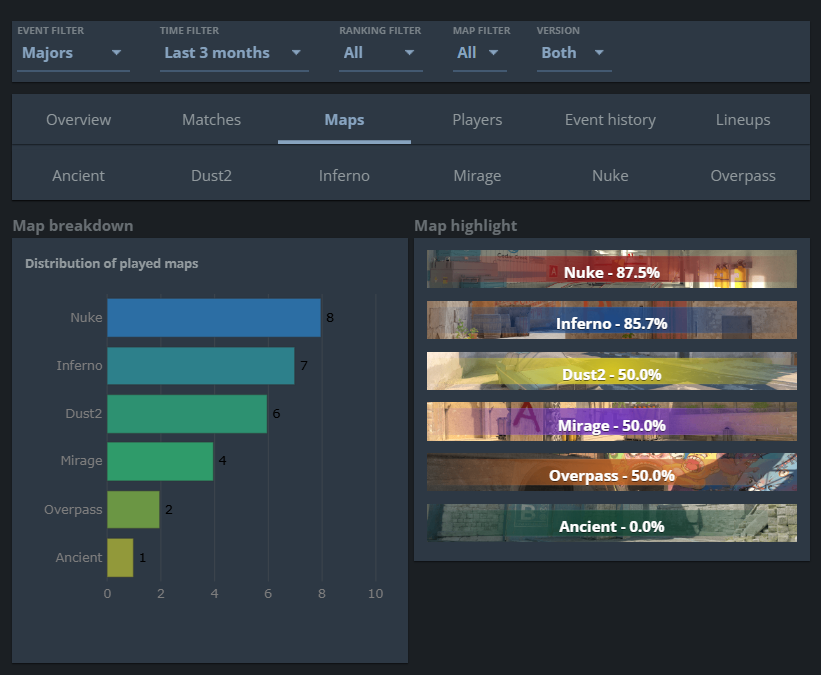Click the Nuke - 87.5% map highlight banner
The image size is (821, 675).
pos(612,269)
